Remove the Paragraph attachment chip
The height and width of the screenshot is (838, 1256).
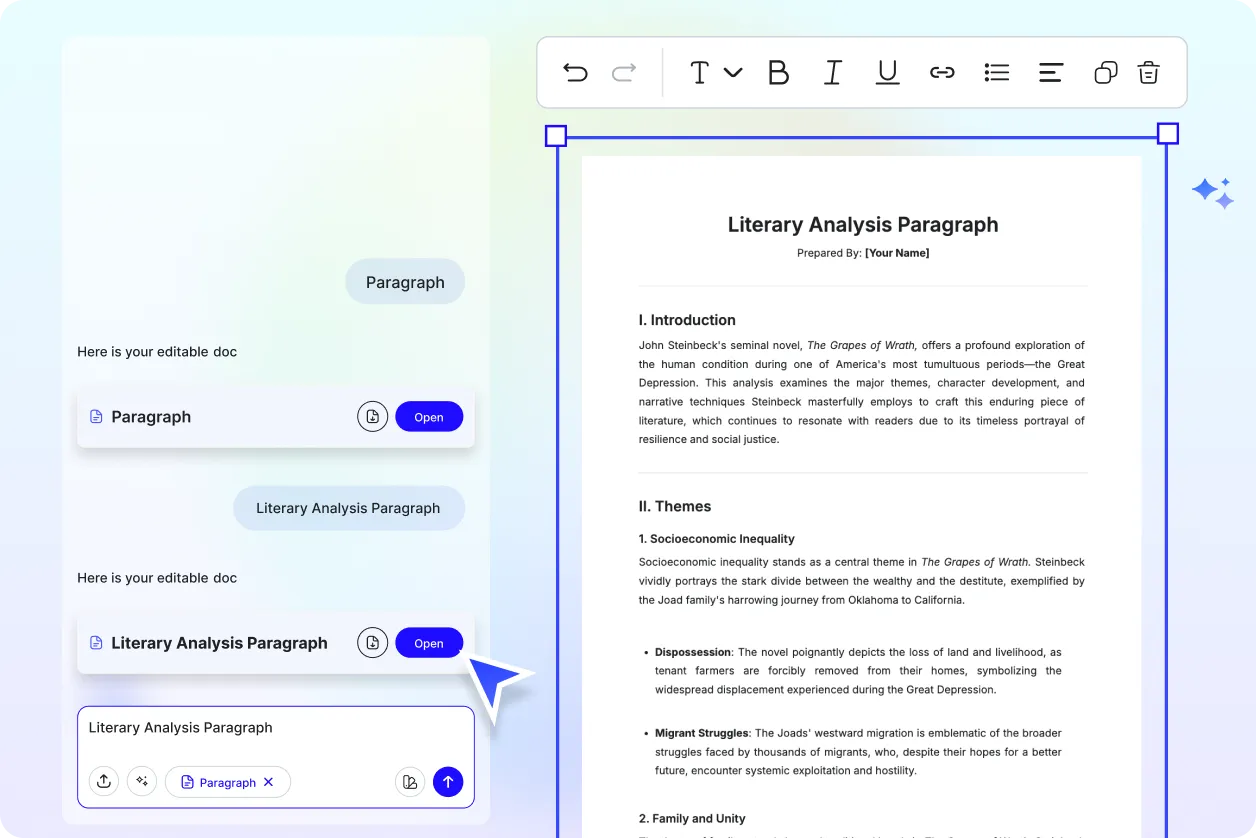tap(269, 782)
